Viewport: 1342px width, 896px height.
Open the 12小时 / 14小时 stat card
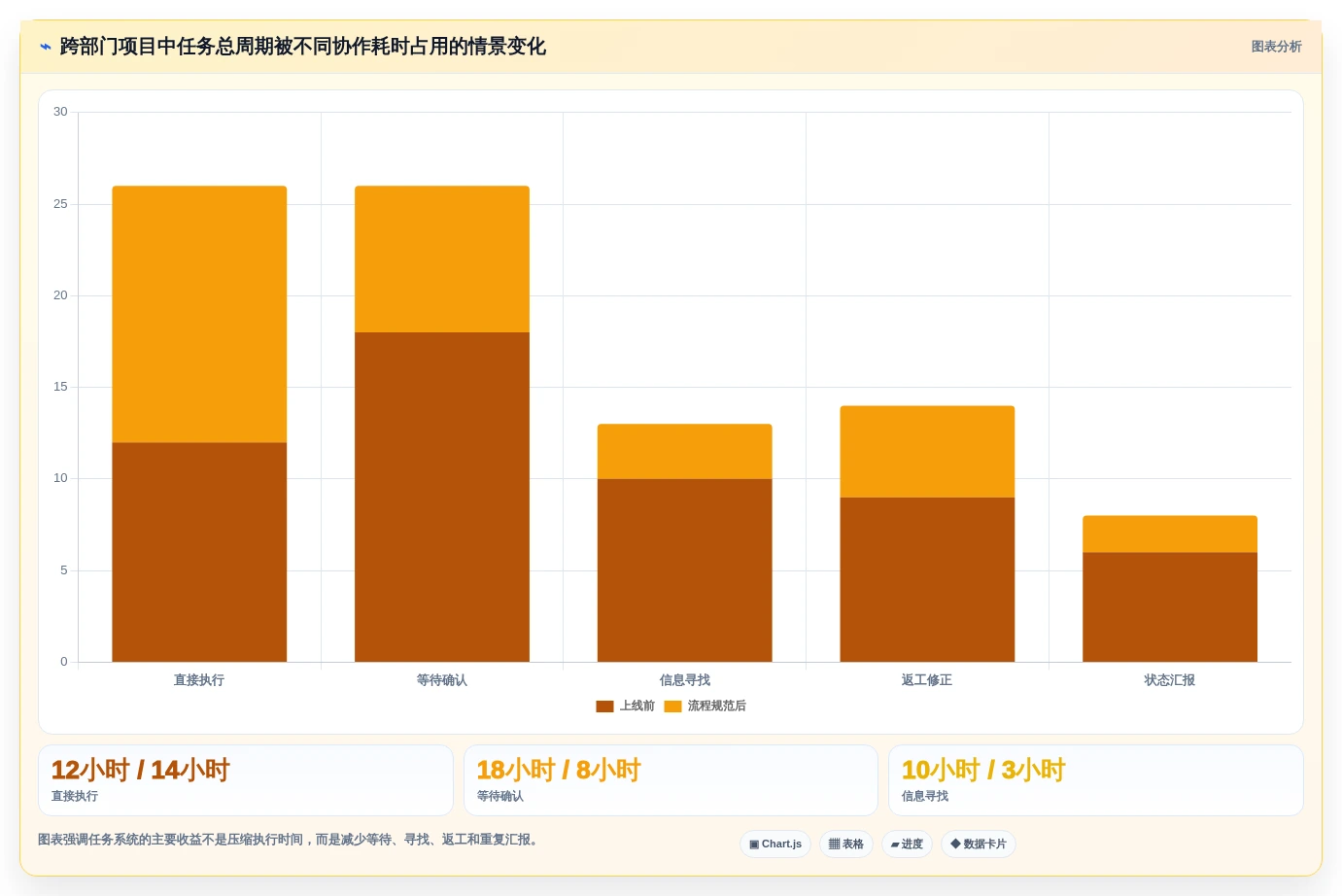tap(246, 780)
